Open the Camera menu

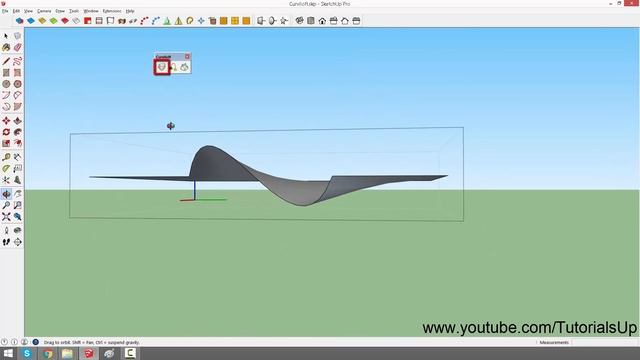(x=44, y=11)
